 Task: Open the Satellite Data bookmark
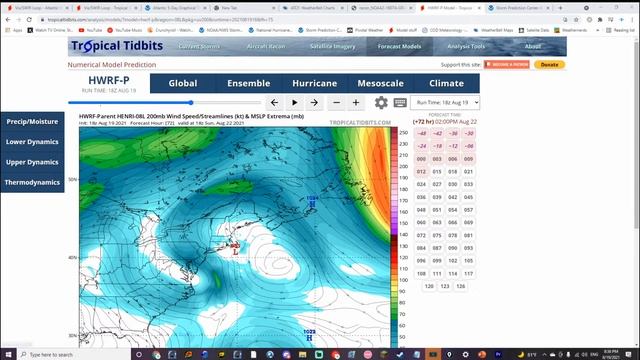(x=534, y=30)
